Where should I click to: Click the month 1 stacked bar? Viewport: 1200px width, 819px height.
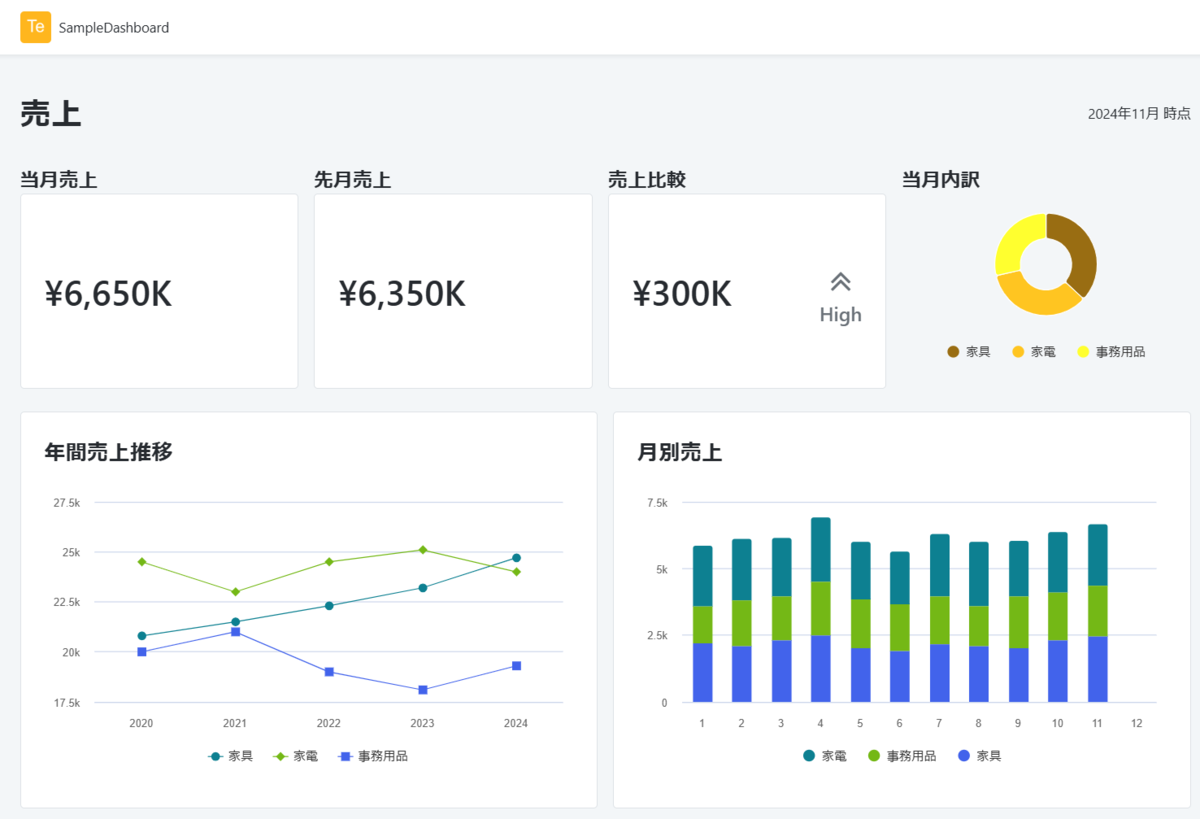click(x=703, y=624)
